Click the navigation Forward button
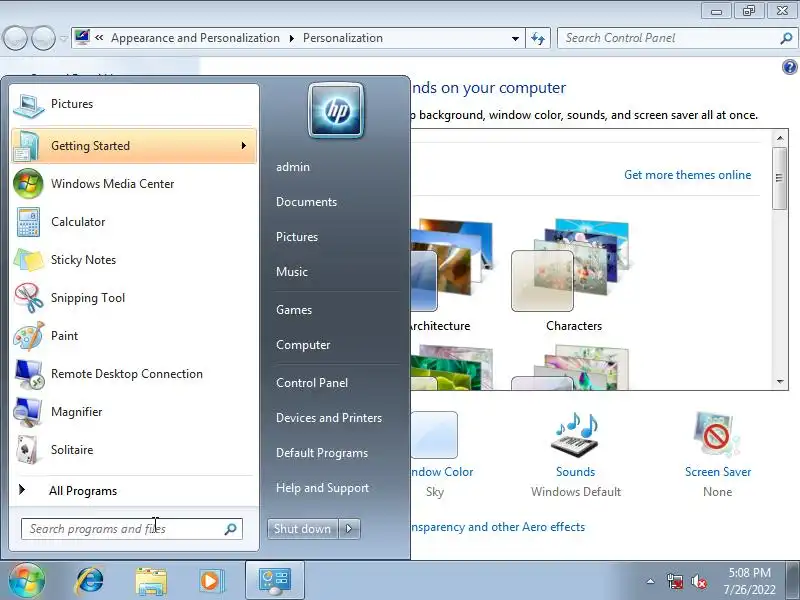Viewport: 800px width, 600px height. coord(43,38)
